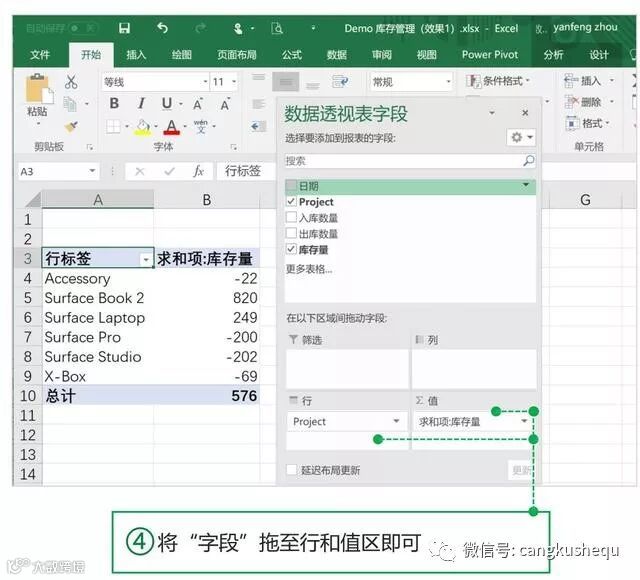The width and height of the screenshot is (640, 580).
Task: Expand Font group dialog launcher
Action: (233, 147)
